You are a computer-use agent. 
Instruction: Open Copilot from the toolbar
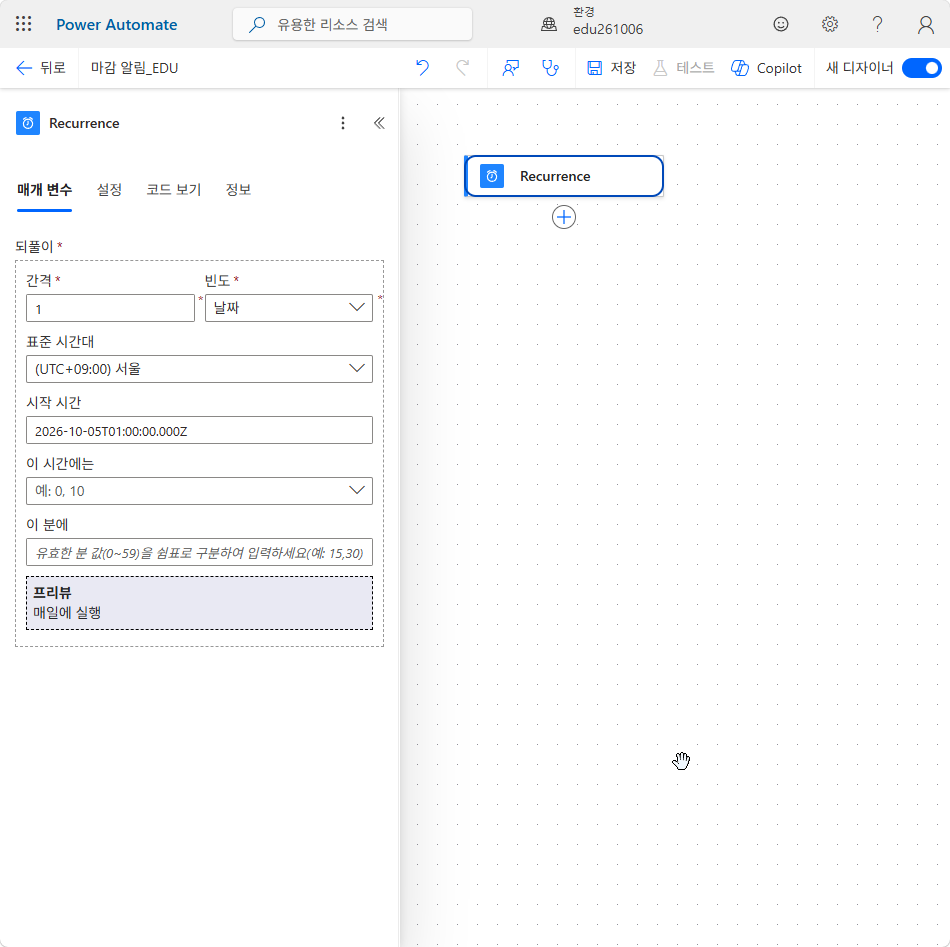tap(766, 68)
